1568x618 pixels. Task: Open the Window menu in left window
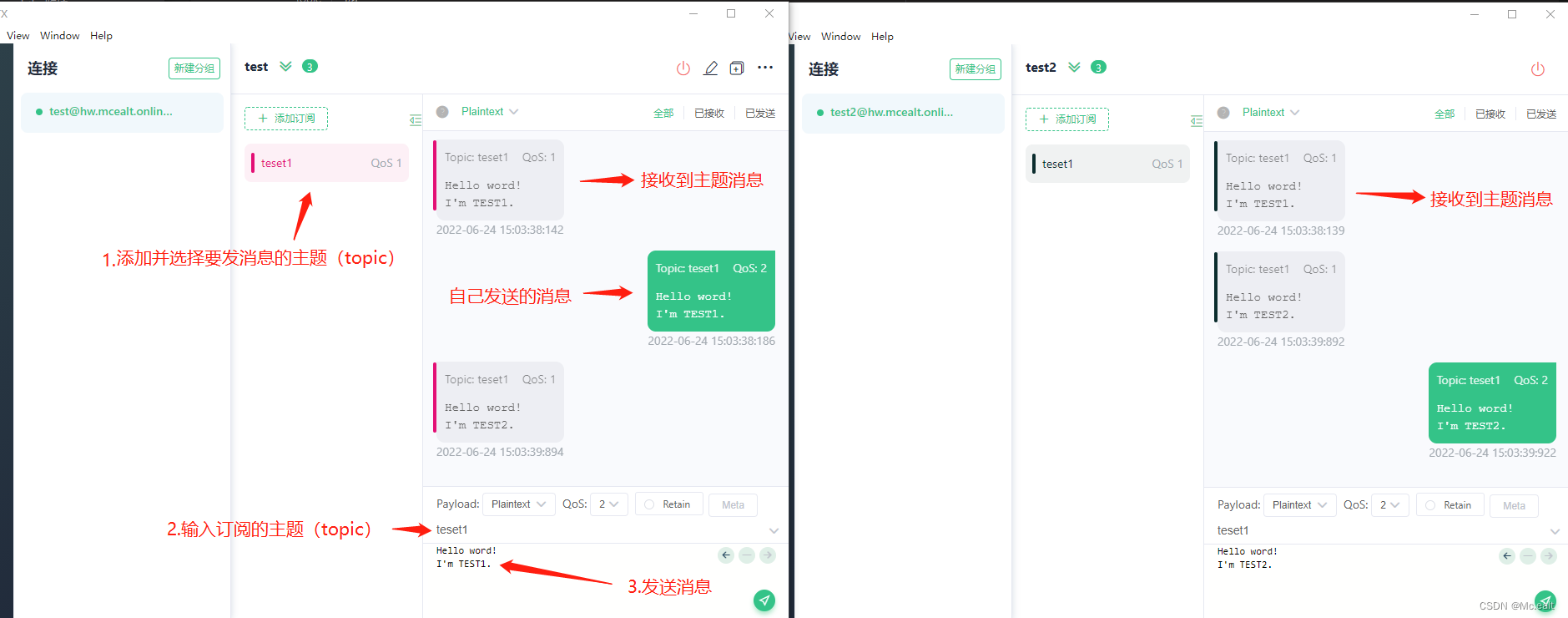click(x=60, y=36)
